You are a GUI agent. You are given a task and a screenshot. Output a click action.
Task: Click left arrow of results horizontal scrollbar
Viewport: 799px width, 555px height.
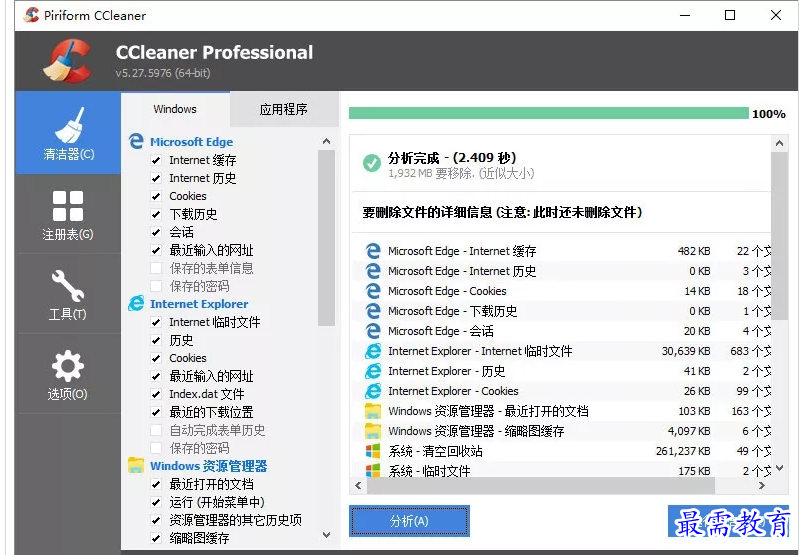(358, 486)
